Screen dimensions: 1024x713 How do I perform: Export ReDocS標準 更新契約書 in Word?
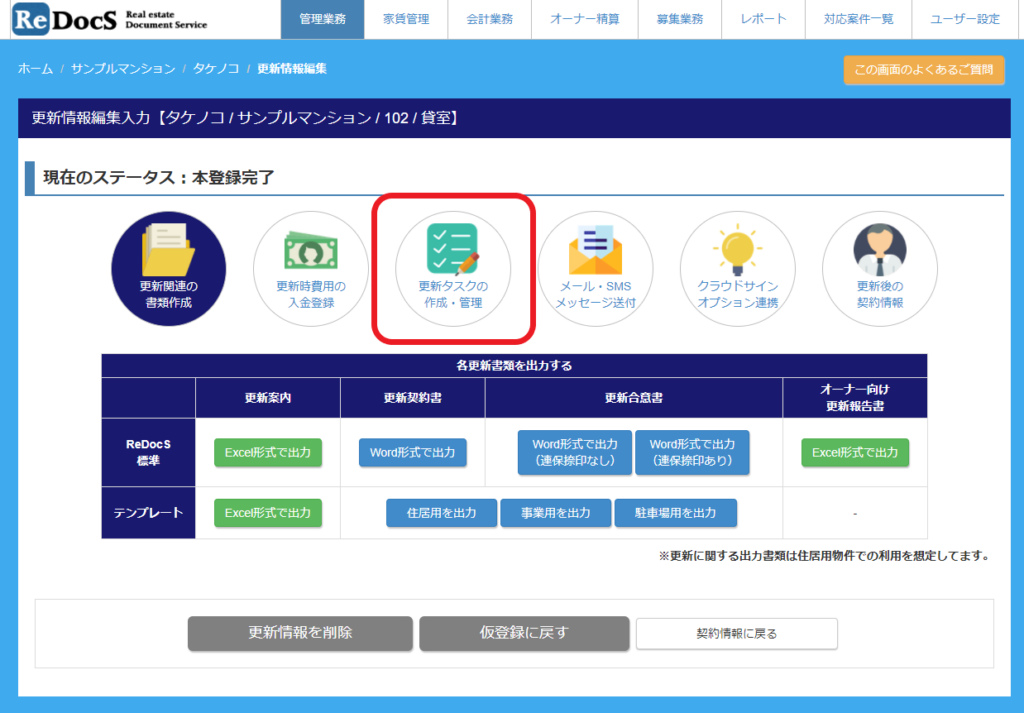[413, 452]
